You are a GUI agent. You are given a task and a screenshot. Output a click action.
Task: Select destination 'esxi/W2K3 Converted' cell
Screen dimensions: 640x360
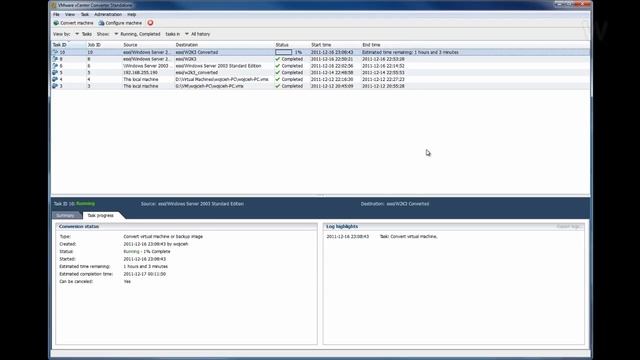click(197, 52)
